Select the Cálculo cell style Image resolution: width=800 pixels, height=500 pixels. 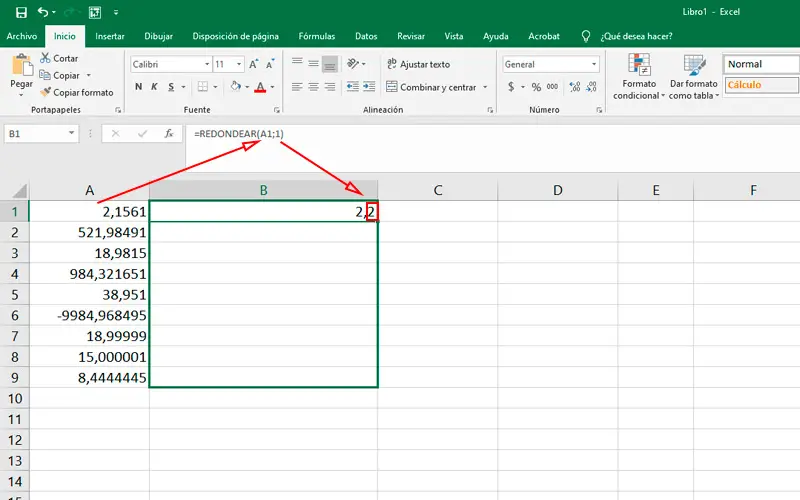tap(761, 85)
